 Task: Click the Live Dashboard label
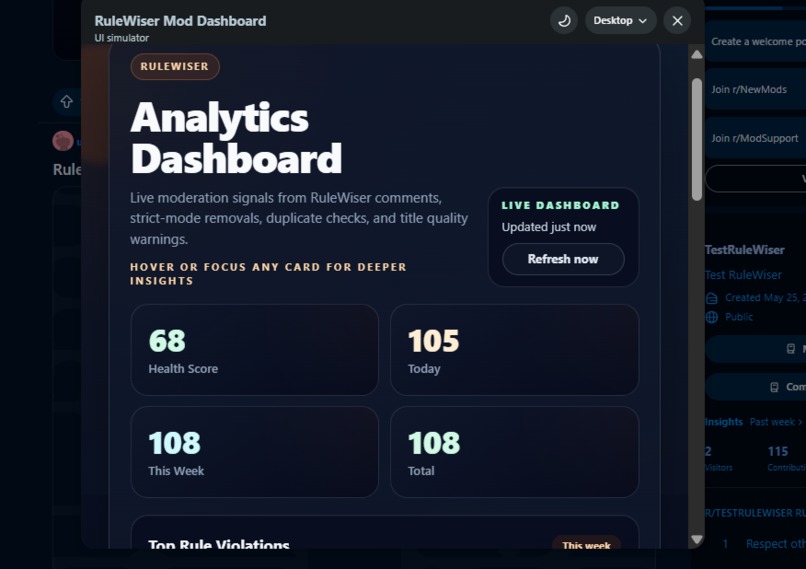tap(561, 205)
